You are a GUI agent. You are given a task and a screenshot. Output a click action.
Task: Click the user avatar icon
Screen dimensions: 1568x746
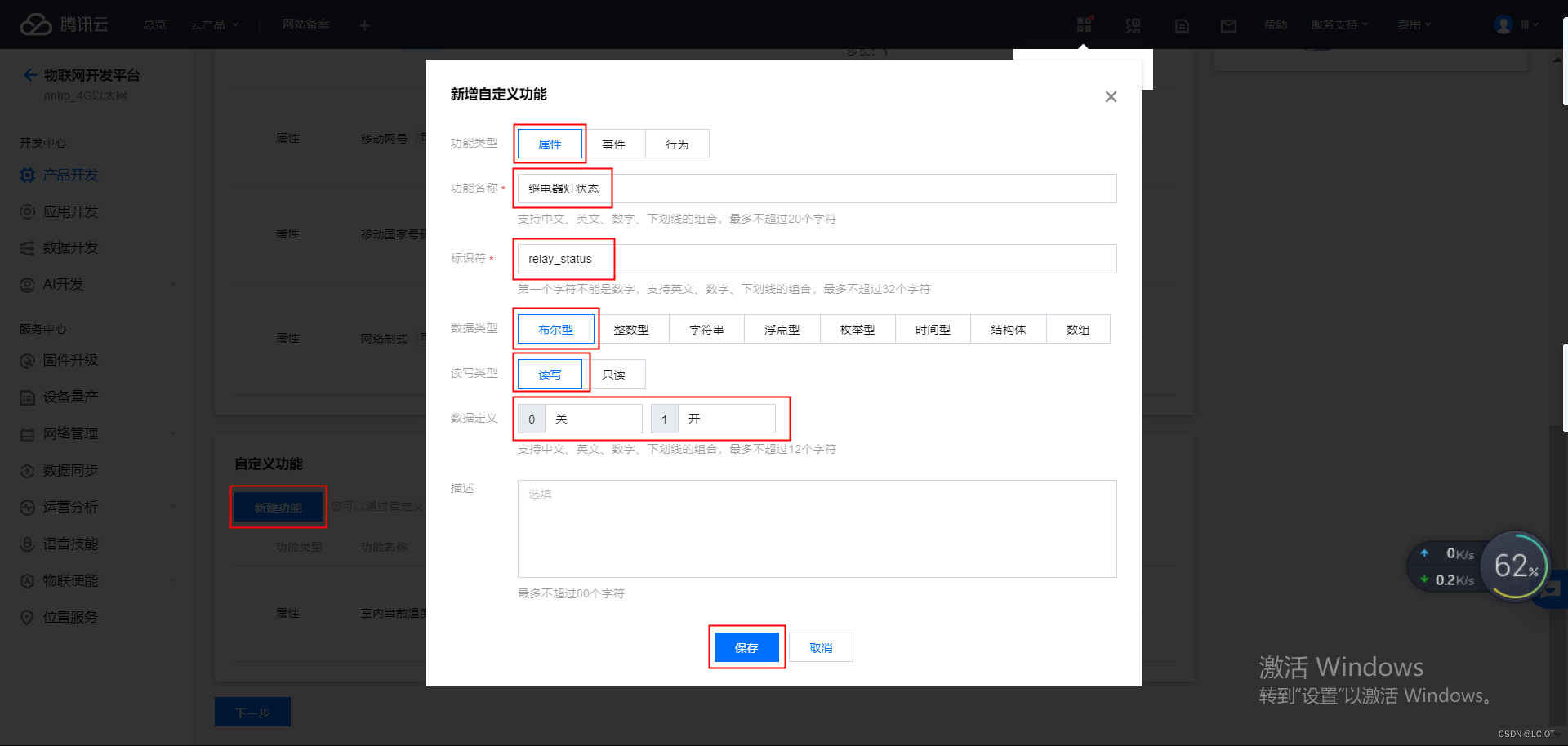[x=1503, y=24]
